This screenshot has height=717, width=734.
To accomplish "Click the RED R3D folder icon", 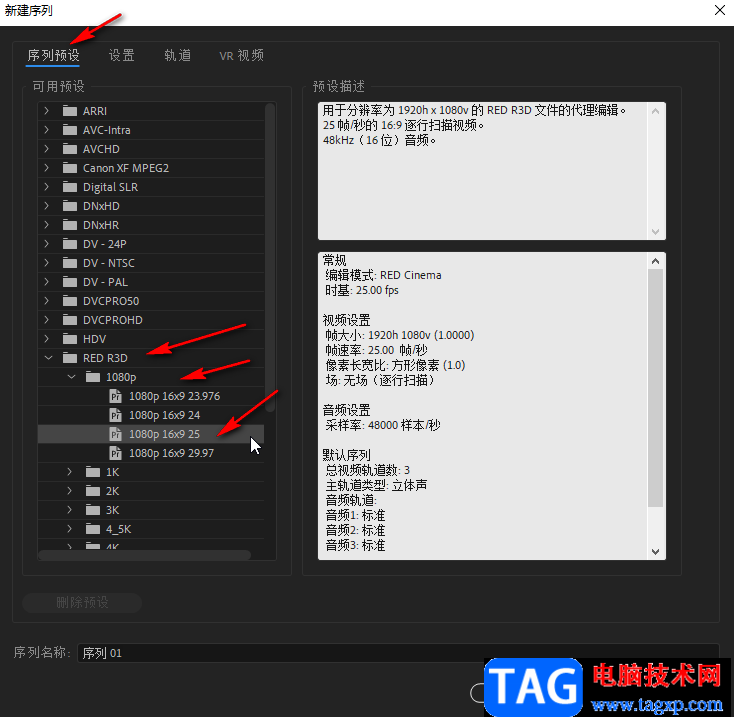I will pyautogui.click(x=70, y=358).
